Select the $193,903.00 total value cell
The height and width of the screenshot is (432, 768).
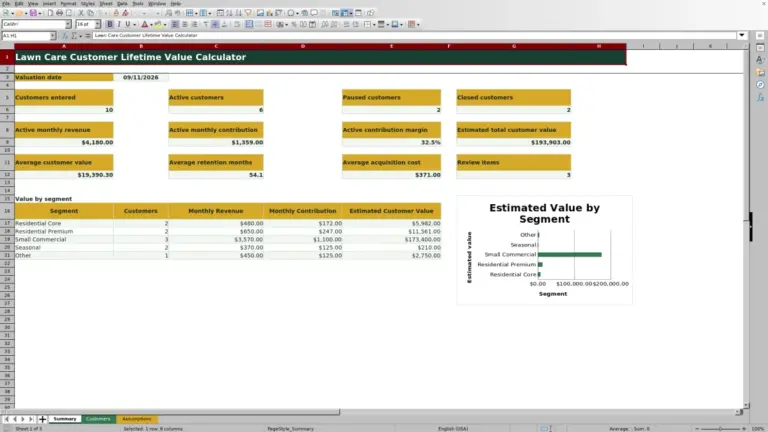513,143
